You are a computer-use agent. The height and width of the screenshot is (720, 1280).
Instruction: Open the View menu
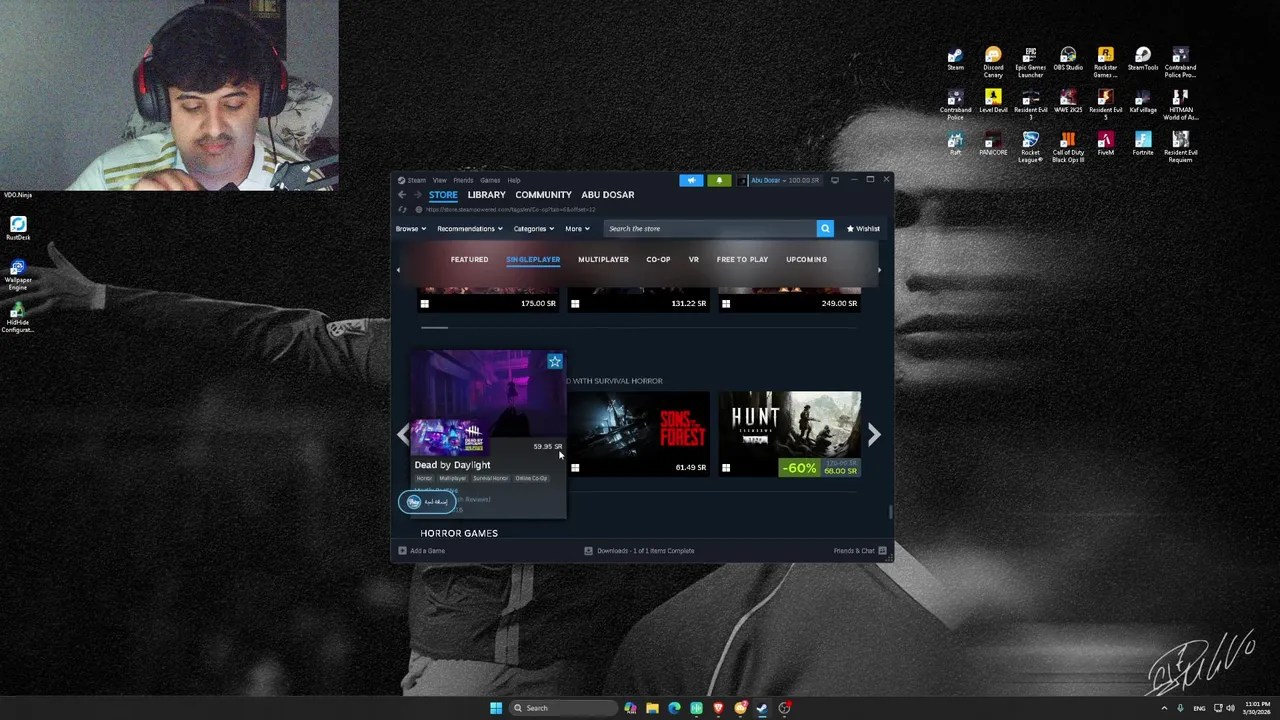[439, 181]
